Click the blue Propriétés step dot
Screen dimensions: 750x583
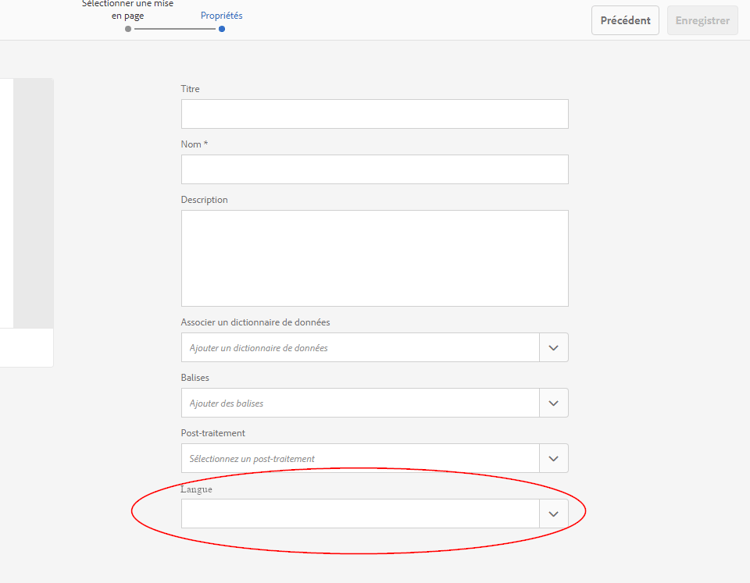(x=222, y=29)
